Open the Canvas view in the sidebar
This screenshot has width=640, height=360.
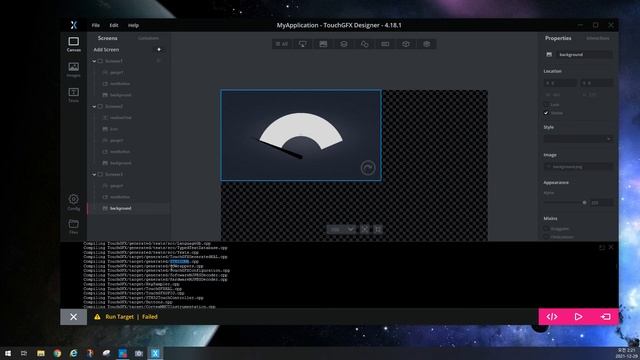coord(73,44)
